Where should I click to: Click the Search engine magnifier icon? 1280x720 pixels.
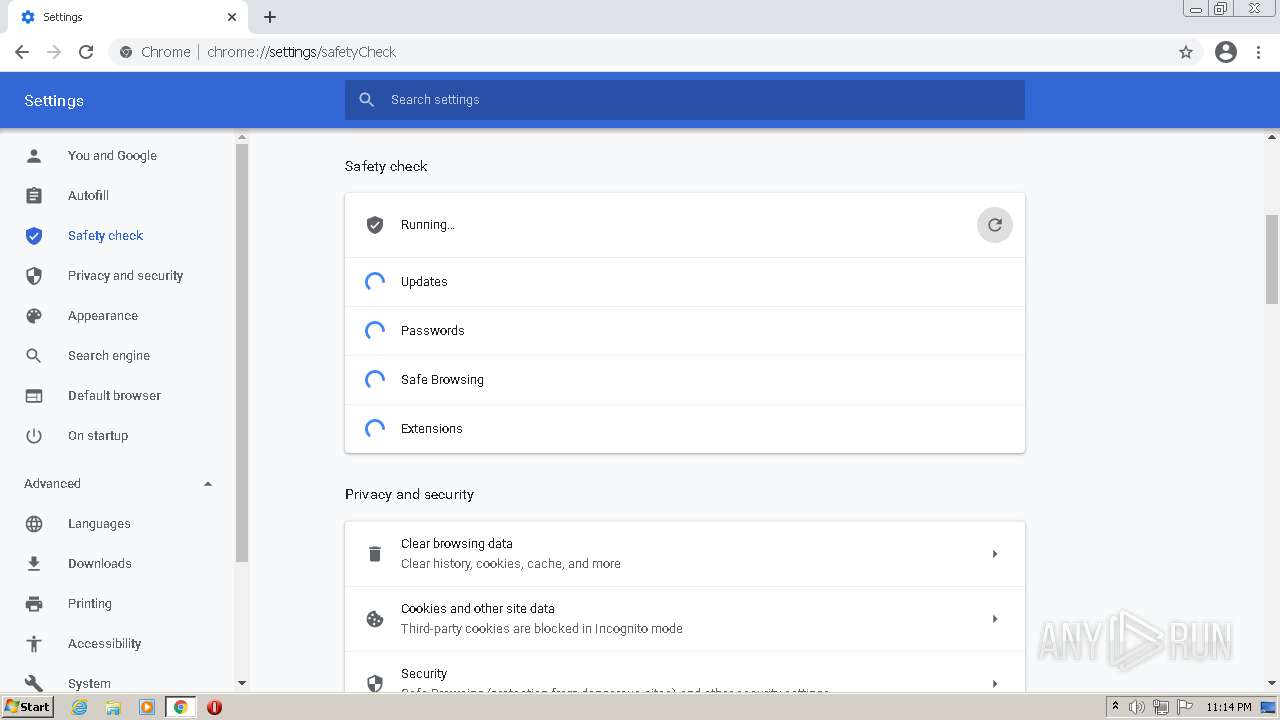(x=34, y=356)
